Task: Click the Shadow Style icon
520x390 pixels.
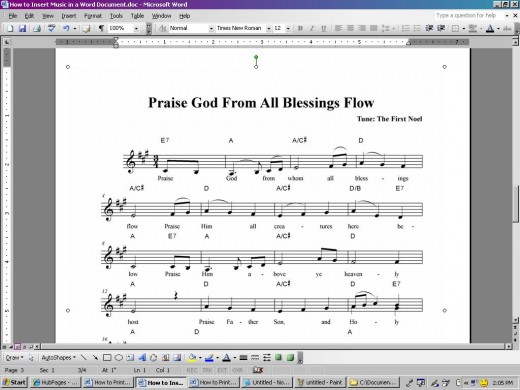Action: 278,358
